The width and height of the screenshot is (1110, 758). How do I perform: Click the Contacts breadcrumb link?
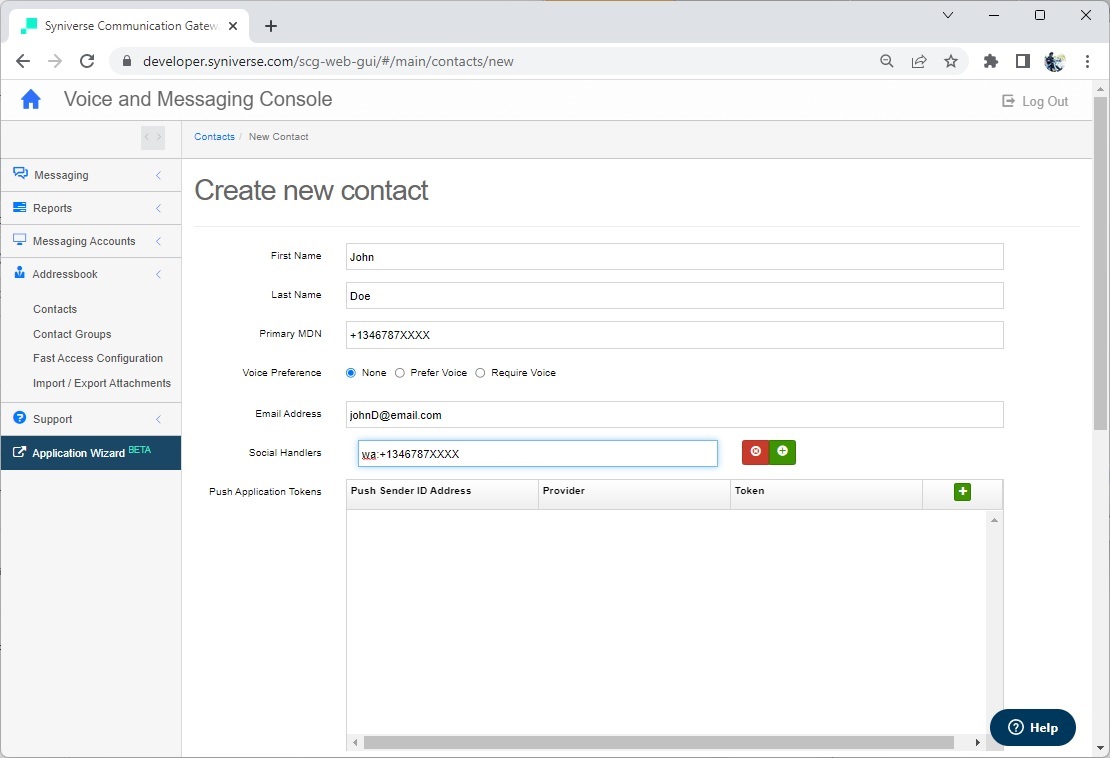214,137
